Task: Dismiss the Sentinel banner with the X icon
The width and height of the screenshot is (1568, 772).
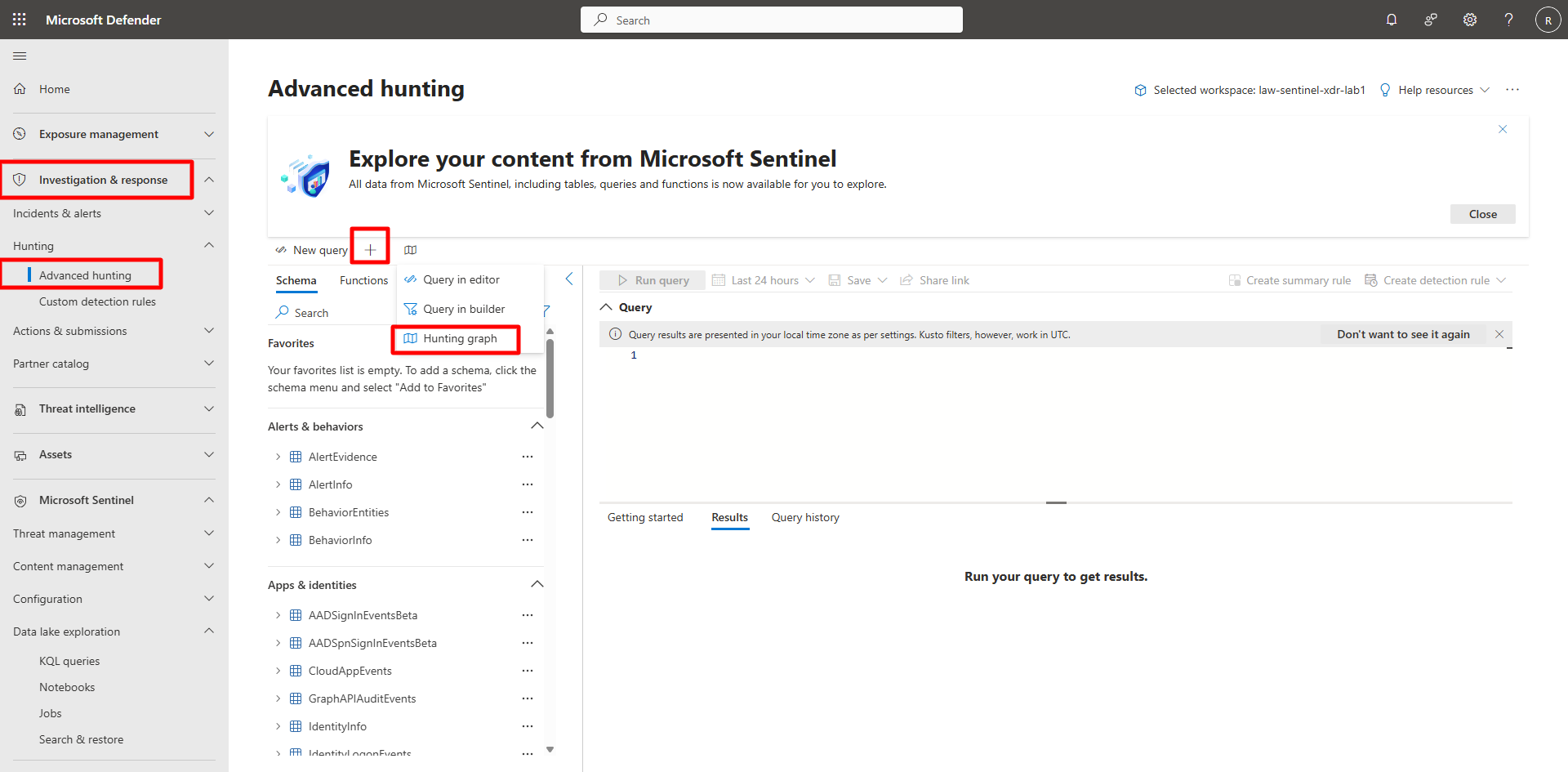Action: tap(1503, 129)
